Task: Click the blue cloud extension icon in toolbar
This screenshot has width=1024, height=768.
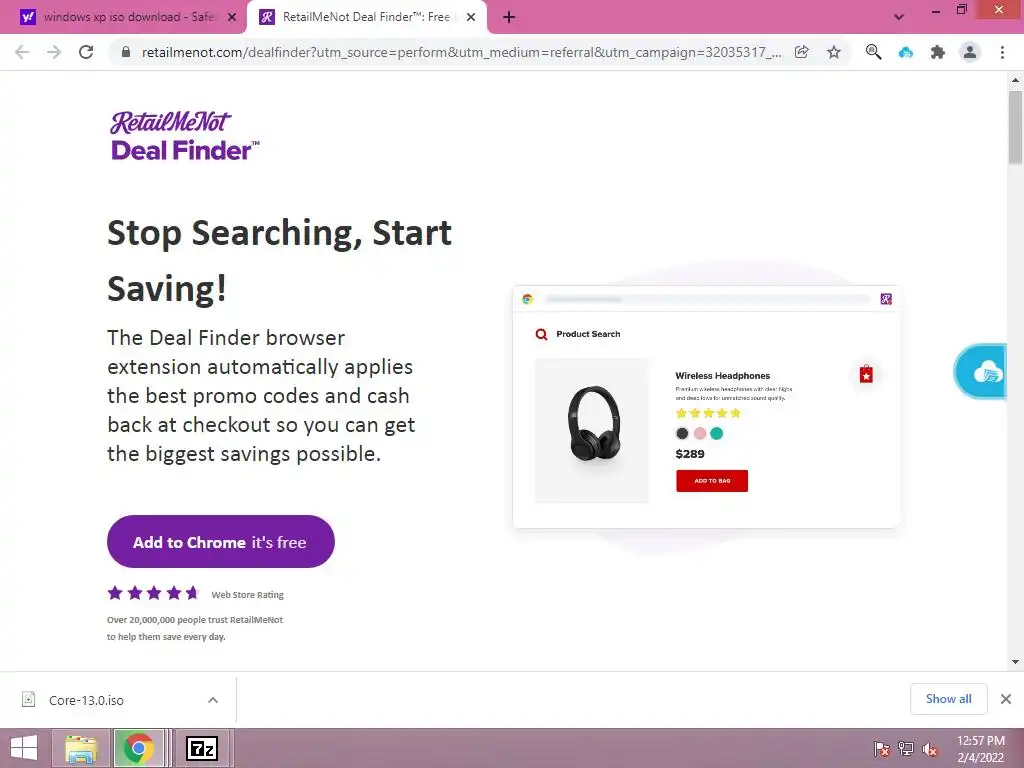Action: pos(906,52)
